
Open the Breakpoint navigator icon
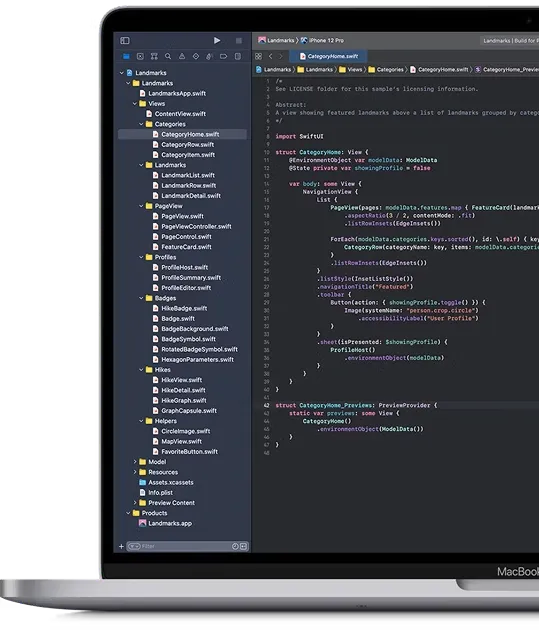(223, 57)
